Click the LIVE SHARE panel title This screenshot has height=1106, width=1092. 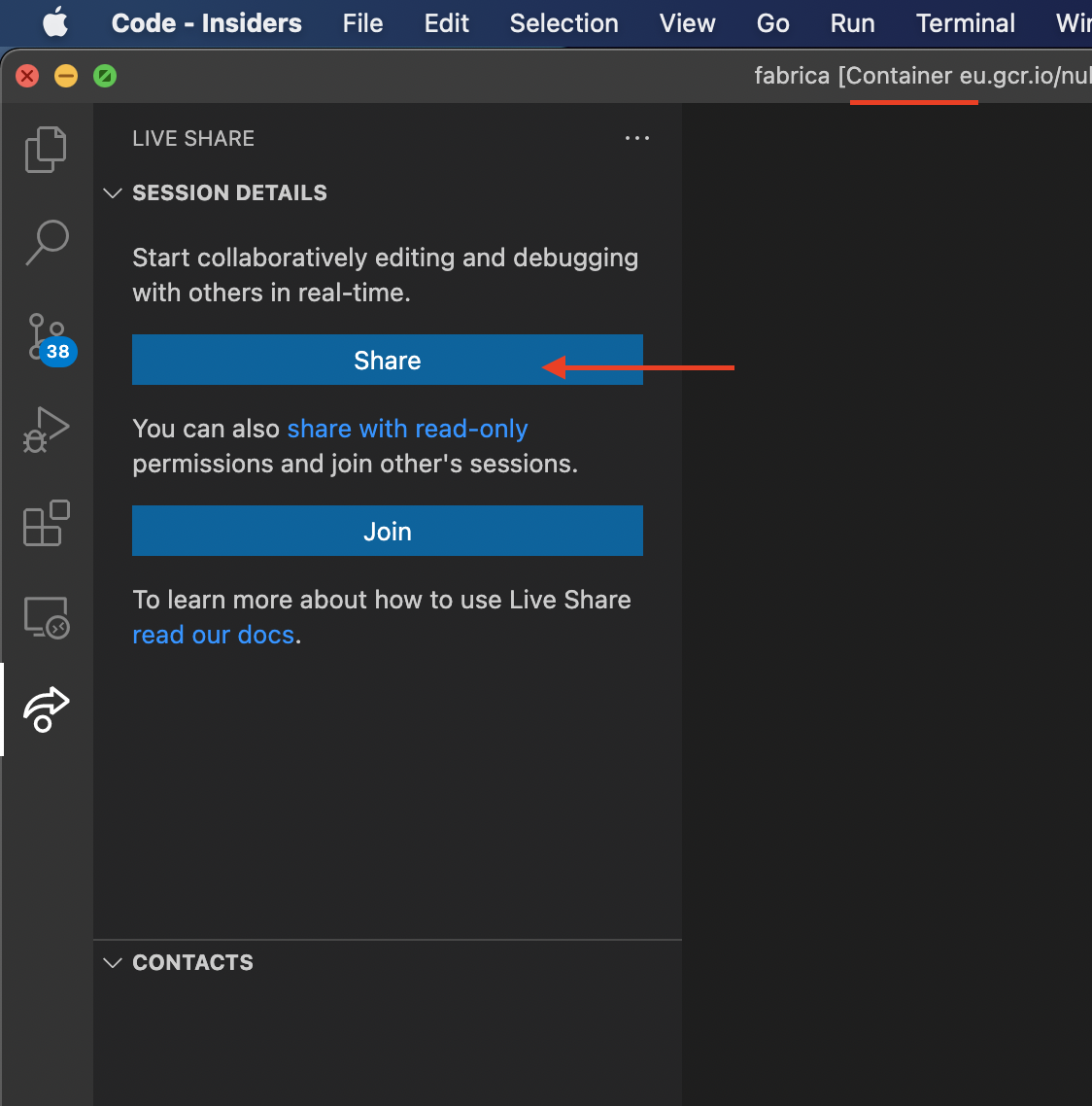click(193, 138)
